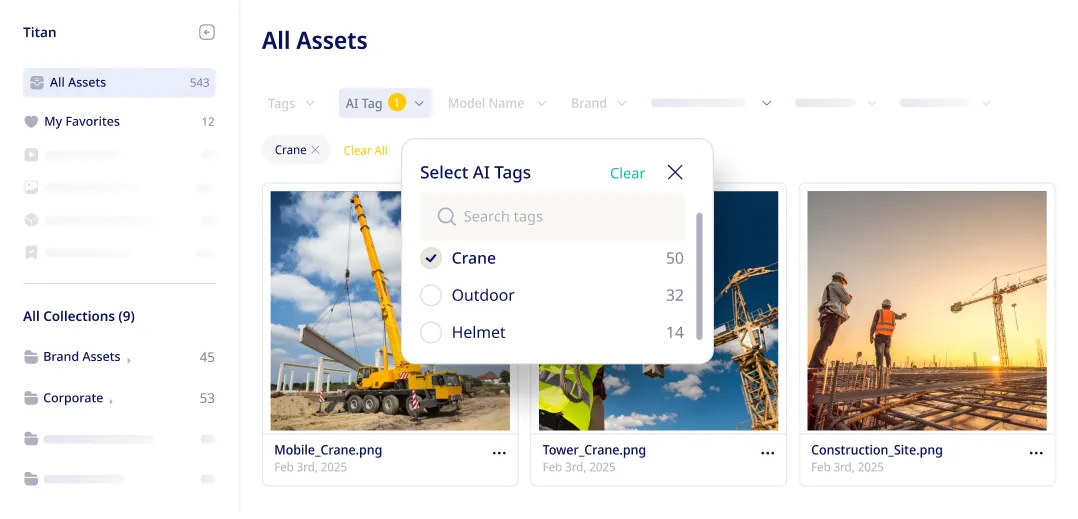This screenshot has height=519, width=1078.
Task: Open the Model Name filter dropdown
Action: (497, 103)
